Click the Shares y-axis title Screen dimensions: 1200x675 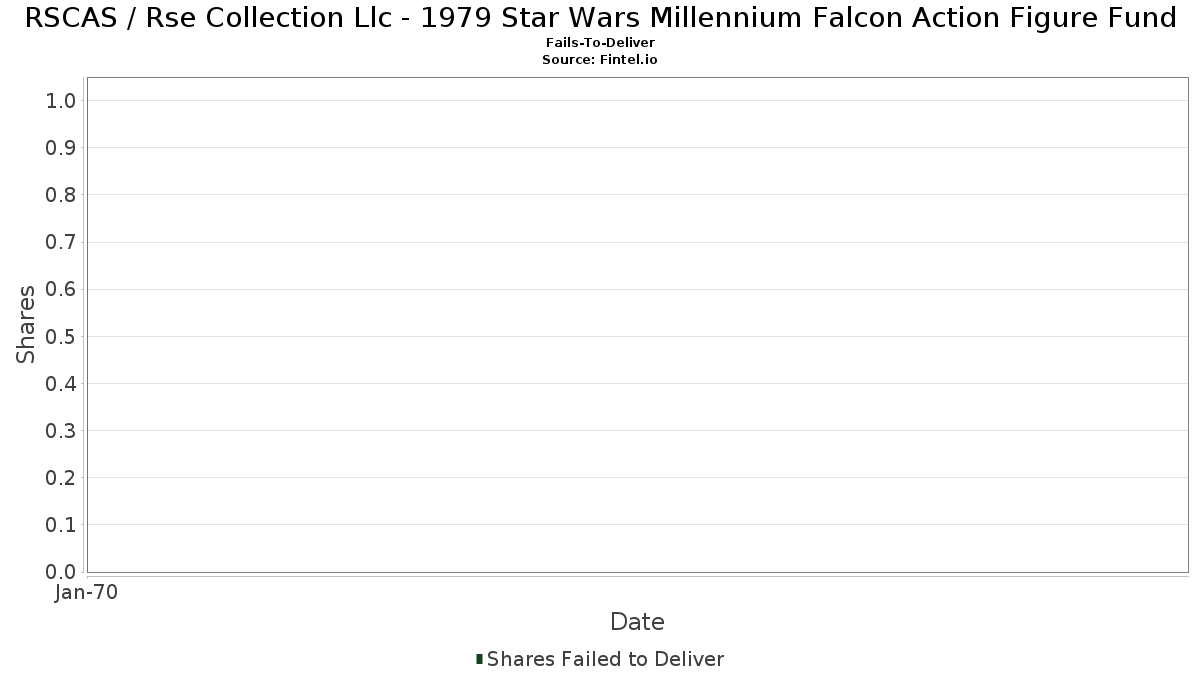[26, 324]
